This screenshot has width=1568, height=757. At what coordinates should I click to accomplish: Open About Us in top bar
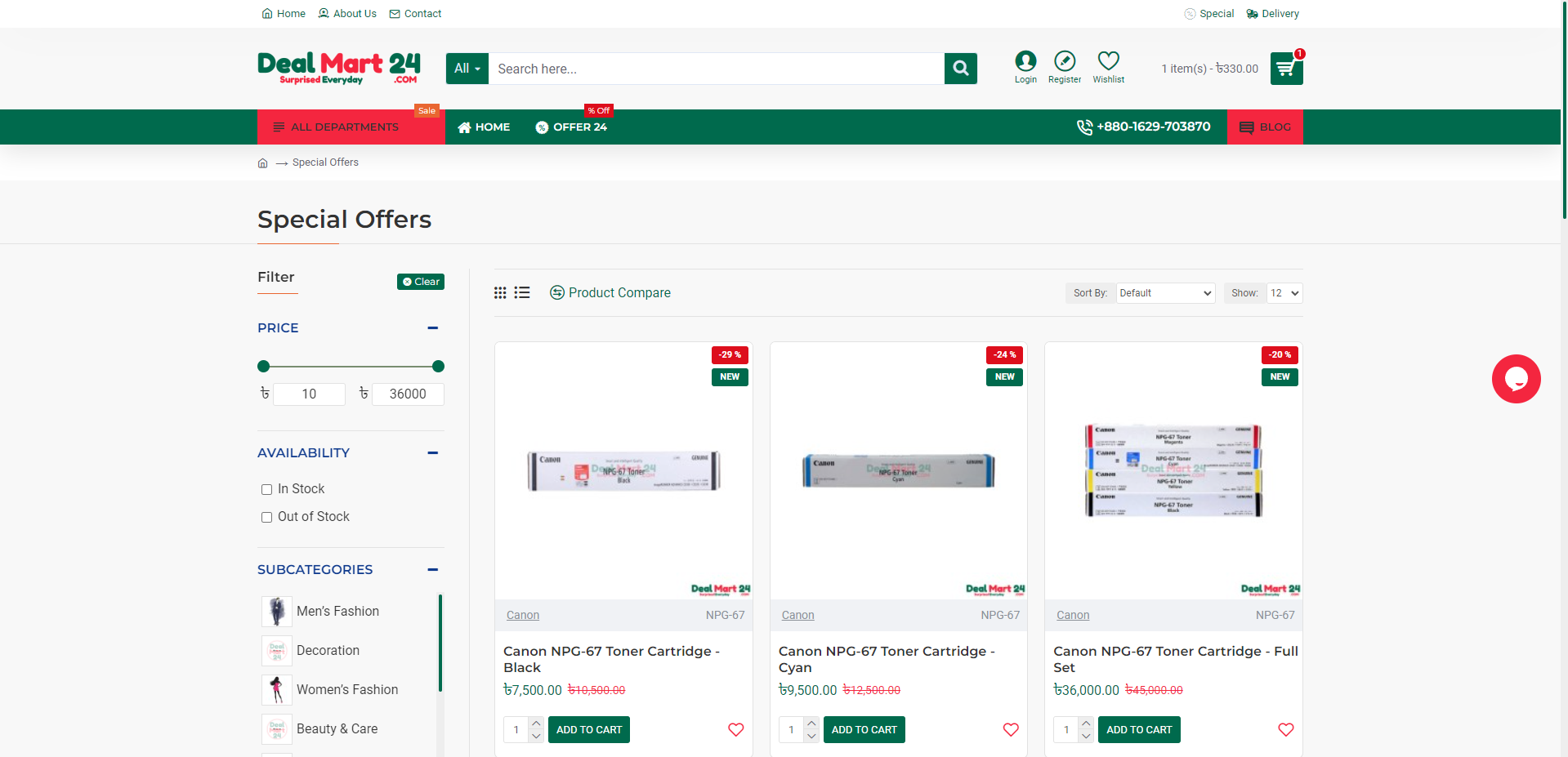point(347,13)
